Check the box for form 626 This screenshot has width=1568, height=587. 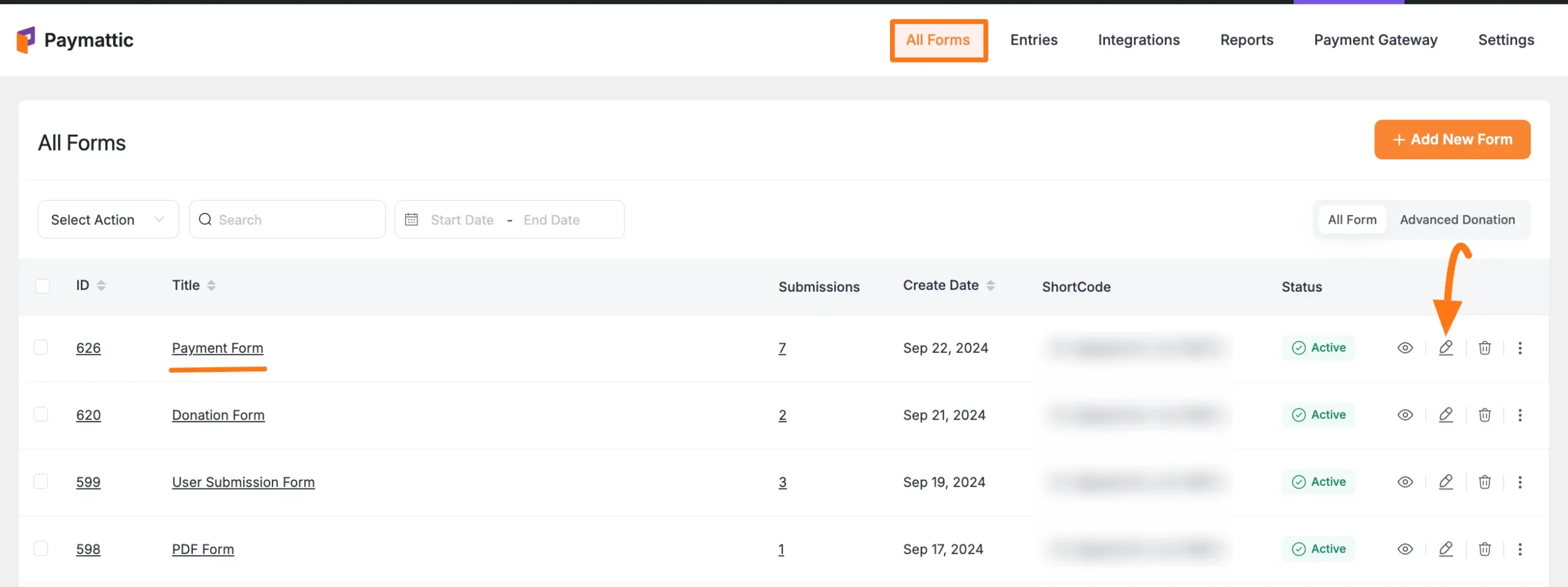(41, 347)
